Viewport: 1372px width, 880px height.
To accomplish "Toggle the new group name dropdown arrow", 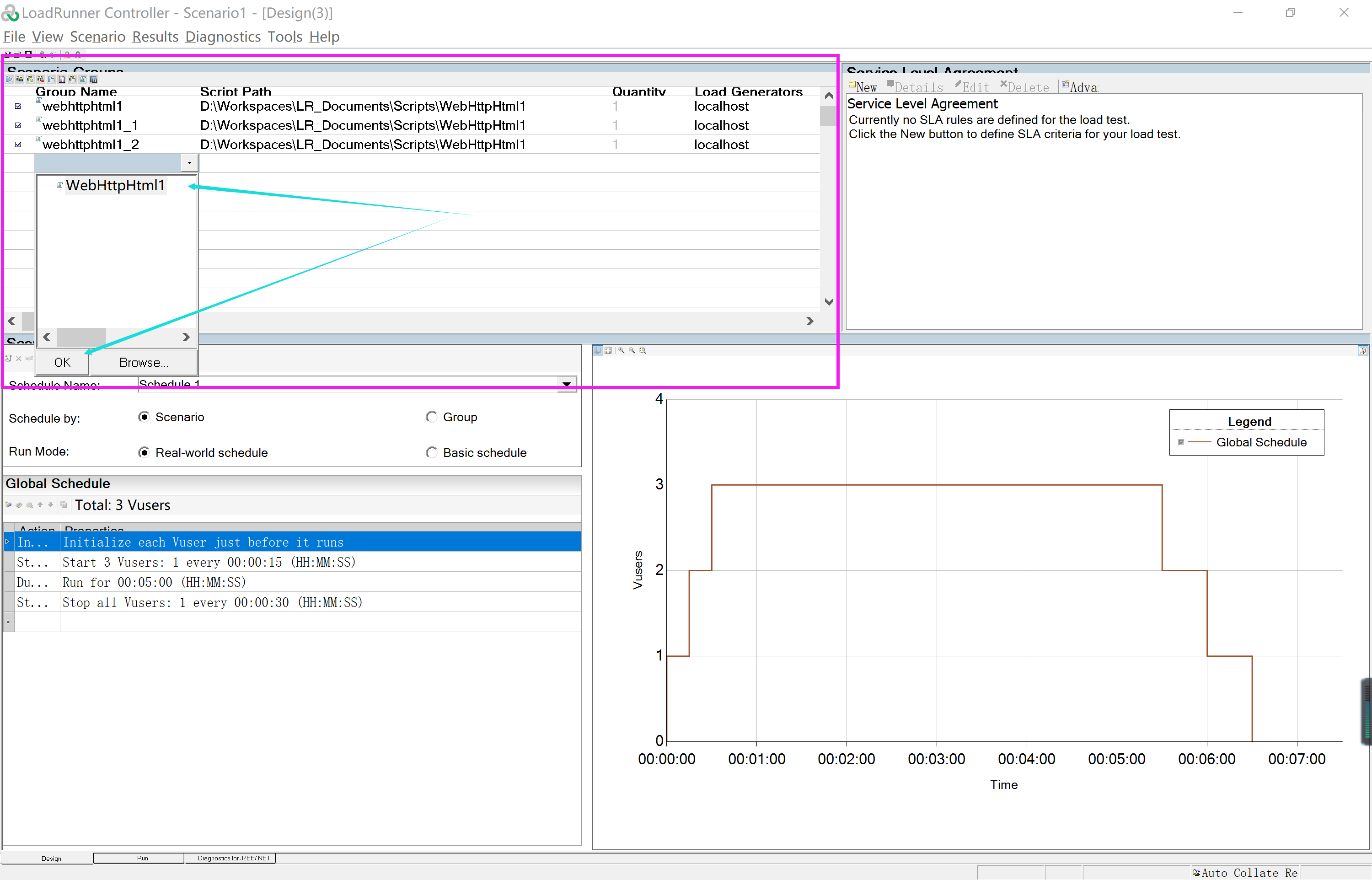I will 190,163.
